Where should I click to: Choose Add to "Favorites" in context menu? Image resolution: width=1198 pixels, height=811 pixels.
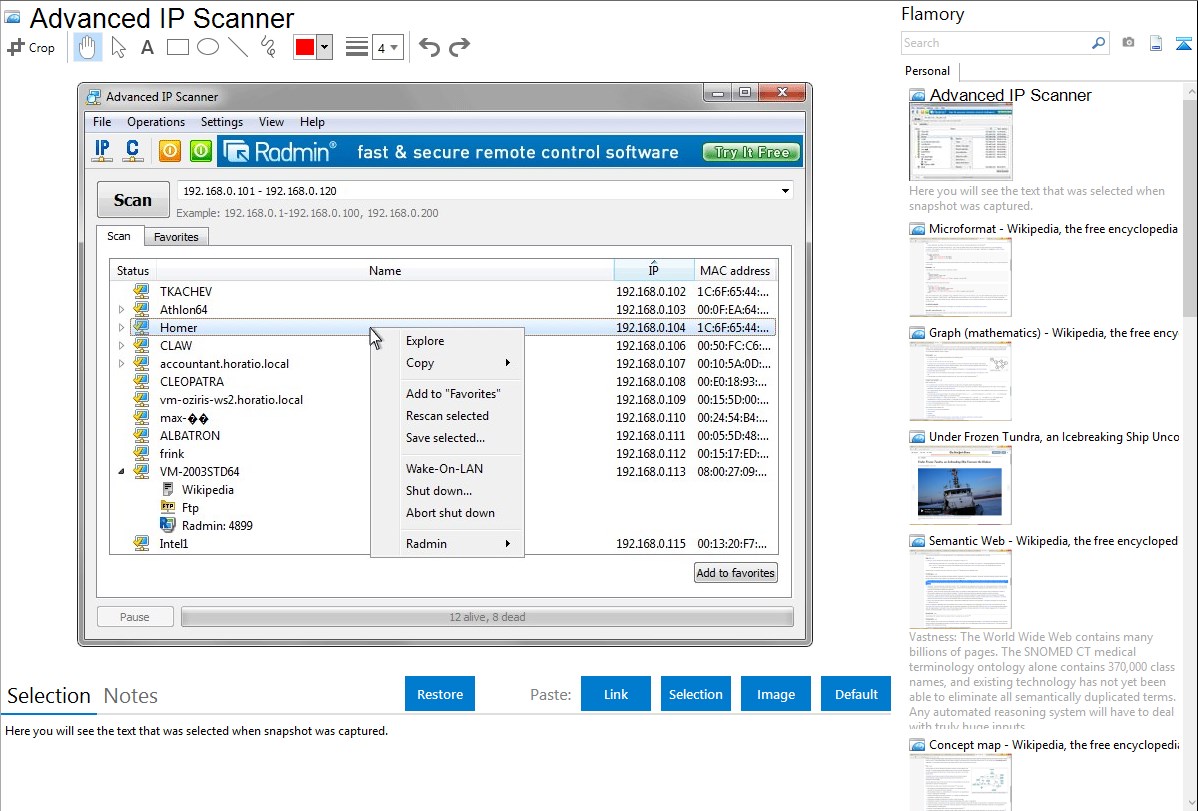click(447, 394)
